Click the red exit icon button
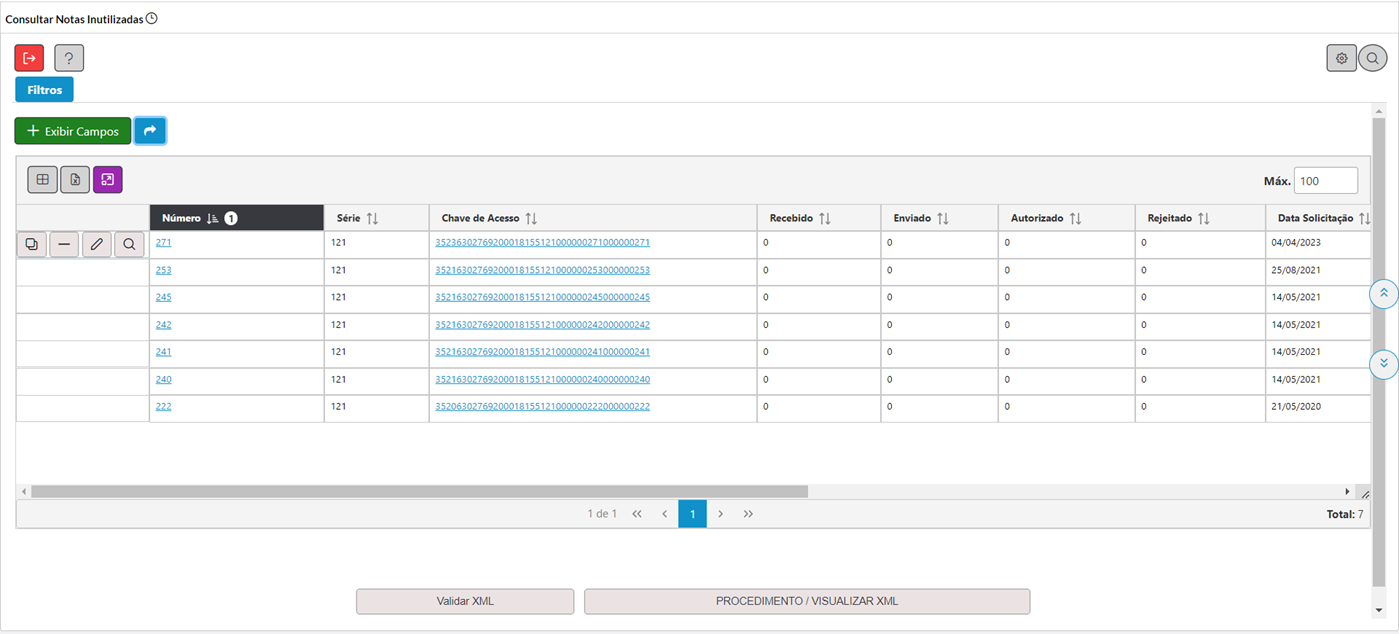 tap(29, 58)
